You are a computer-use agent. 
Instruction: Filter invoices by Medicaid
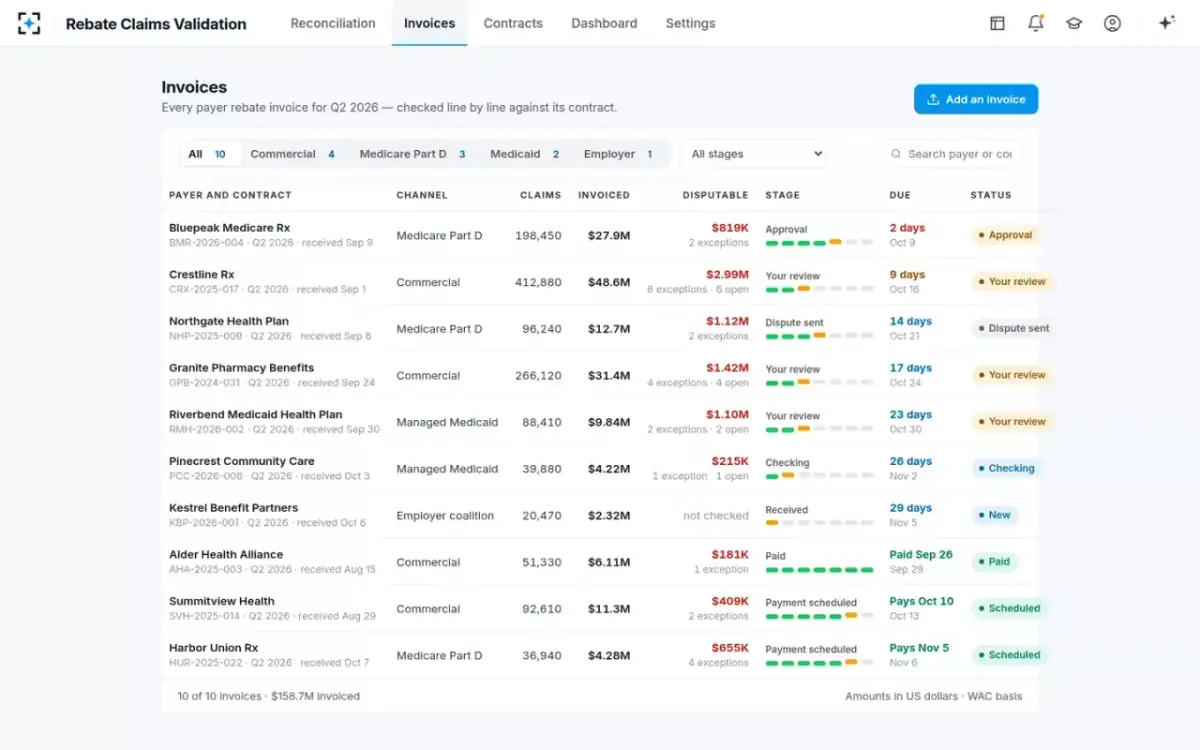coord(525,154)
